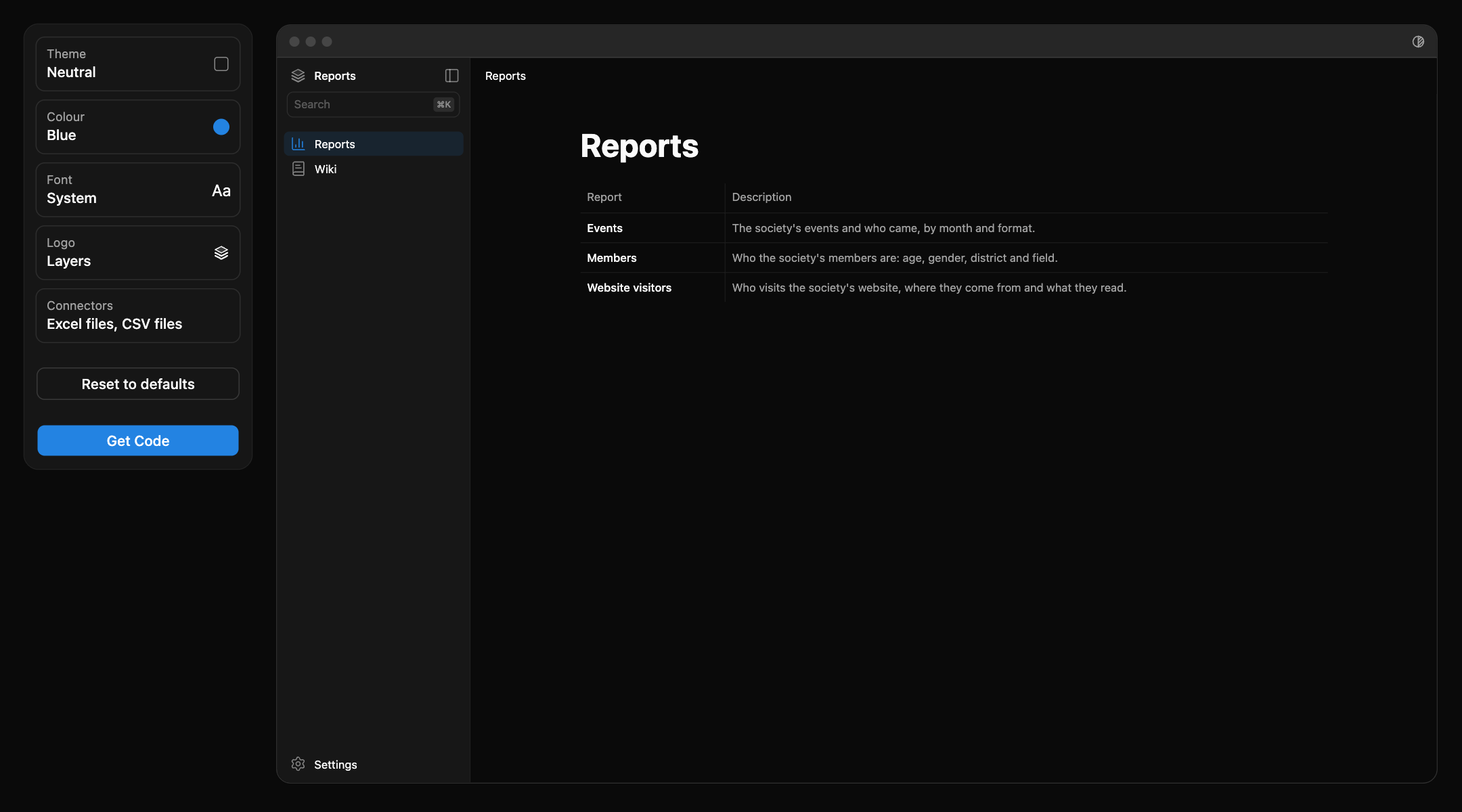
Task: Select the Reports sidebar nav item
Action: 373,143
